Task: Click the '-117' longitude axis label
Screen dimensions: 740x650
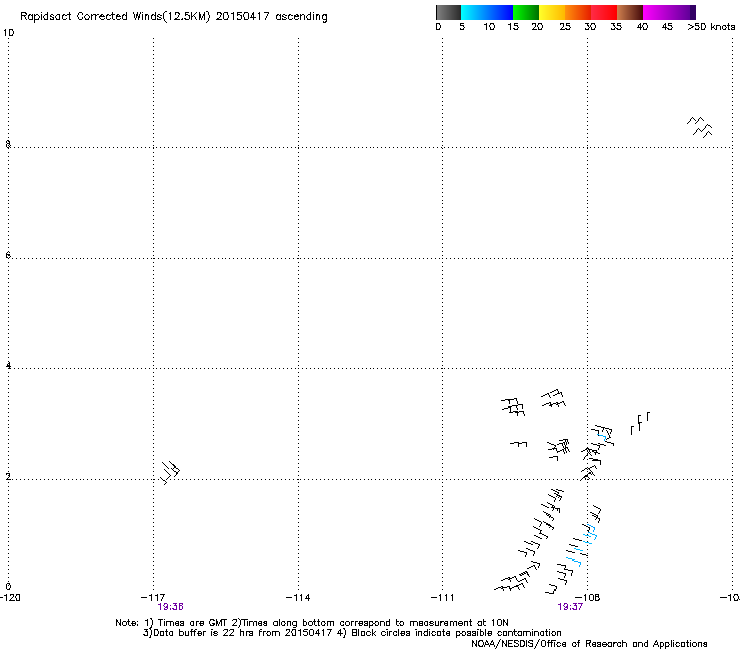Action: (x=153, y=598)
